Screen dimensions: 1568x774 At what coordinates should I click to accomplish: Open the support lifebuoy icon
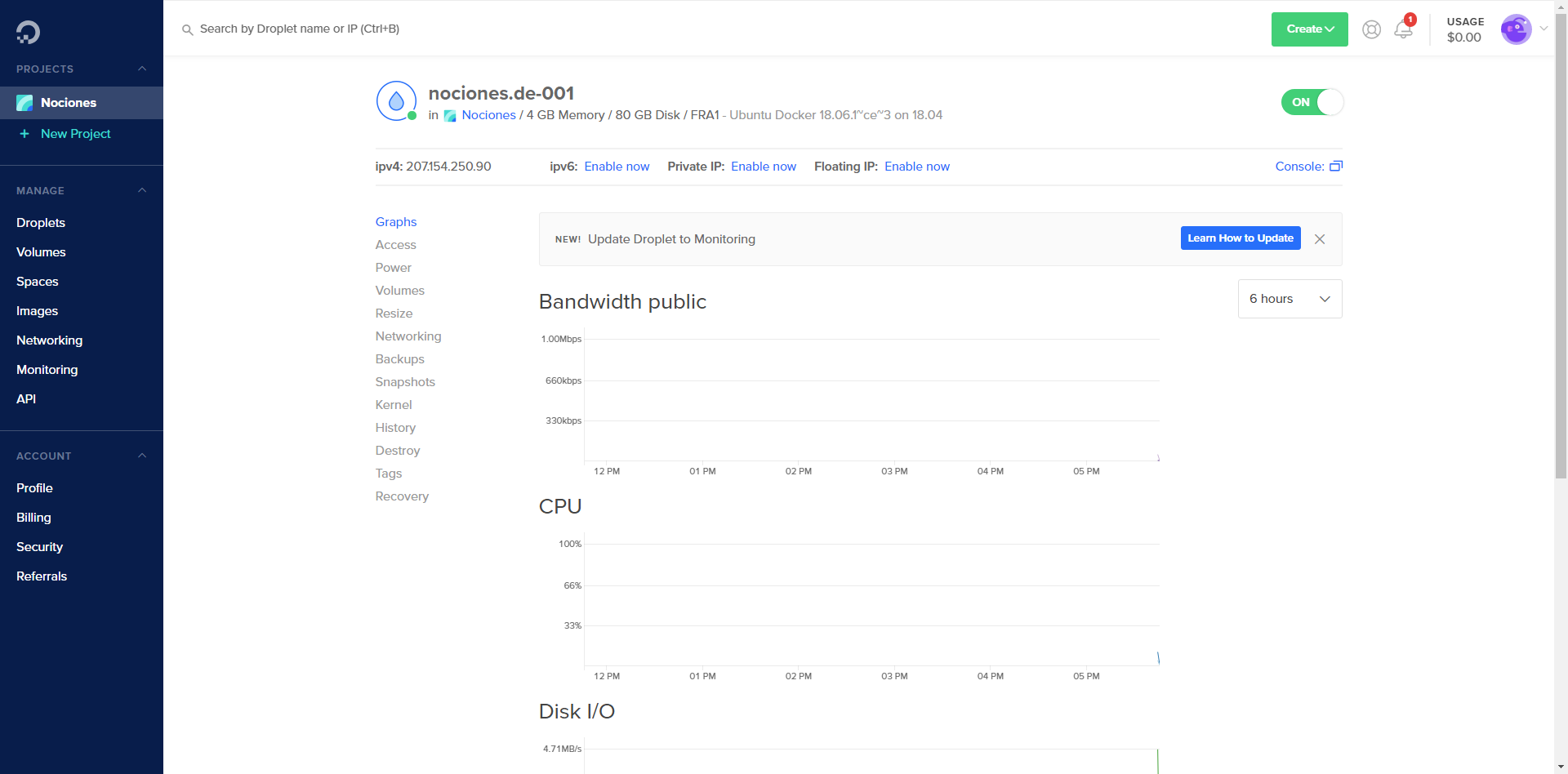click(1371, 29)
